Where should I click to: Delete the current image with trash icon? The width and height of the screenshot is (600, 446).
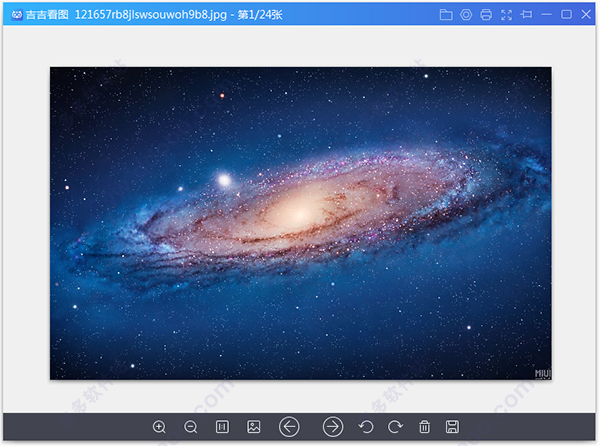point(424,426)
